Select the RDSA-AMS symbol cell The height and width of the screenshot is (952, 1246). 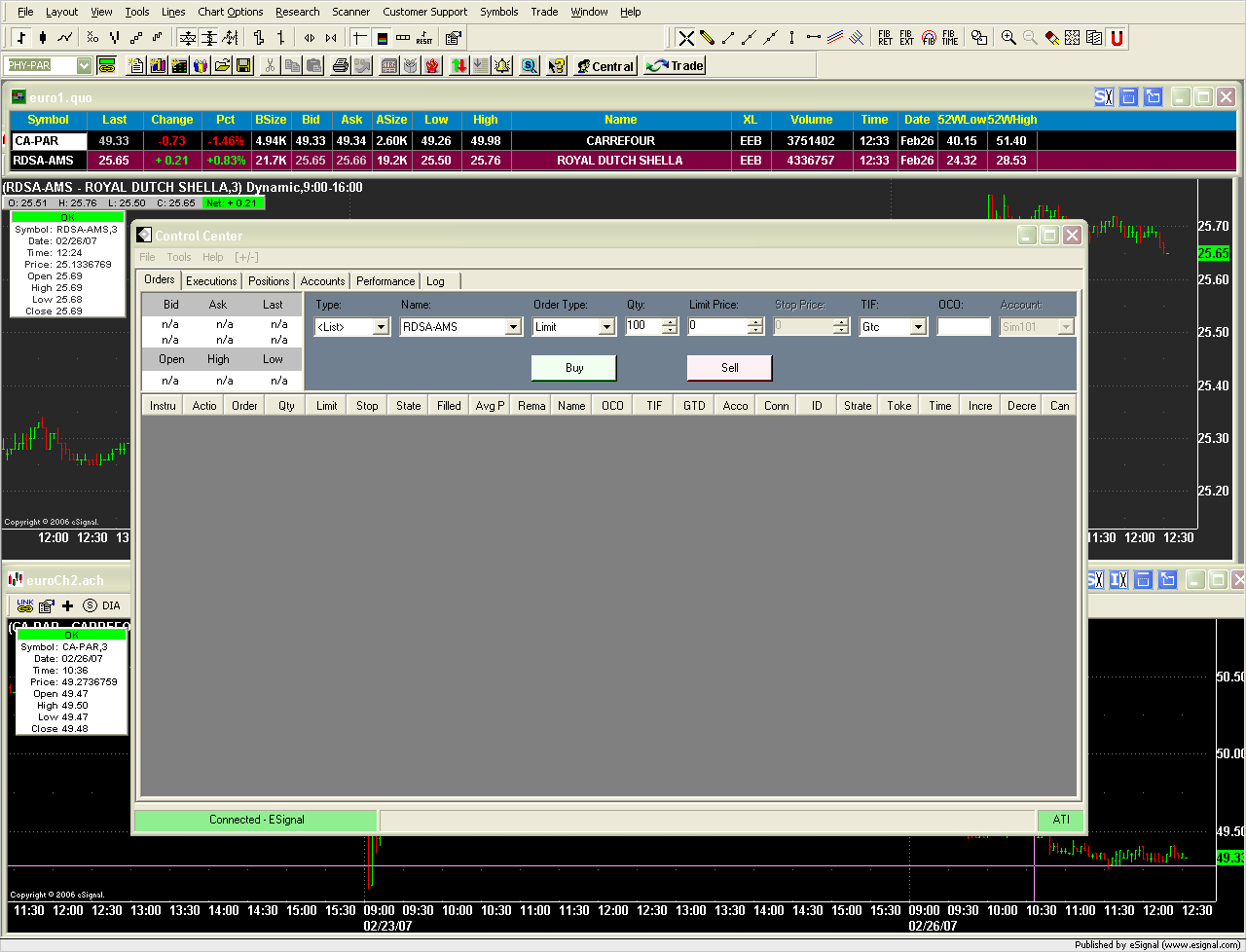[49, 161]
